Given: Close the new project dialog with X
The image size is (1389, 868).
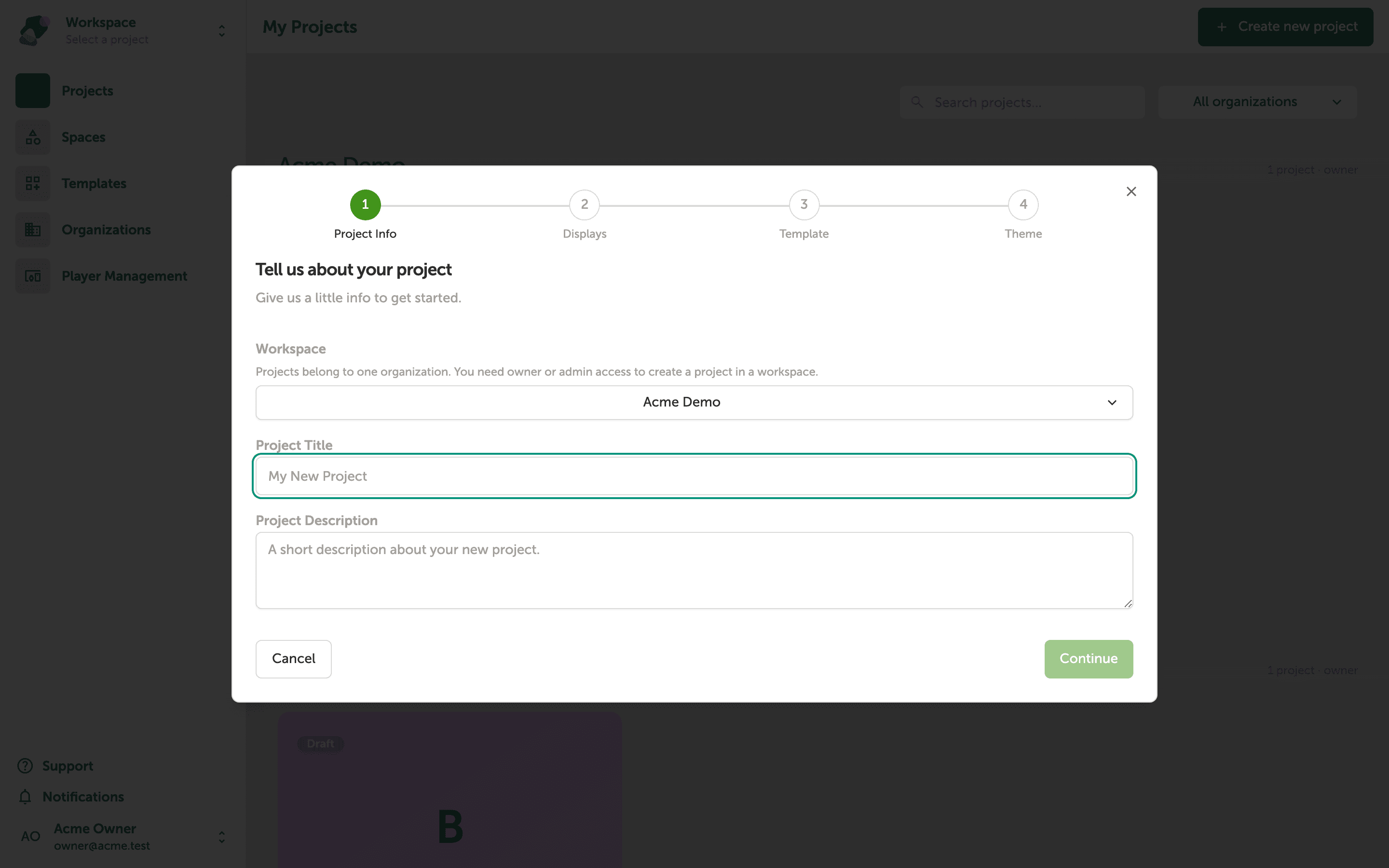Looking at the screenshot, I should pyautogui.click(x=1131, y=191).
